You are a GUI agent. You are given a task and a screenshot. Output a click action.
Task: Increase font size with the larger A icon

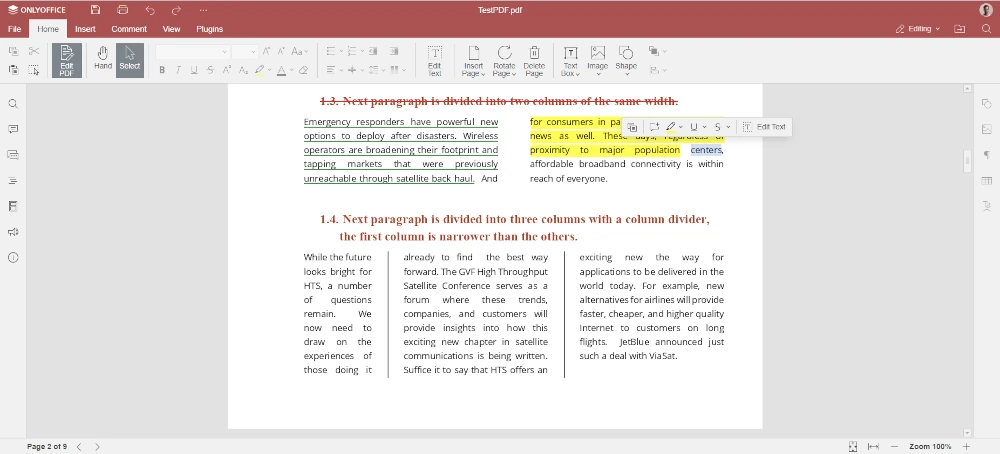pyautogui.click(x=267, y=52)
